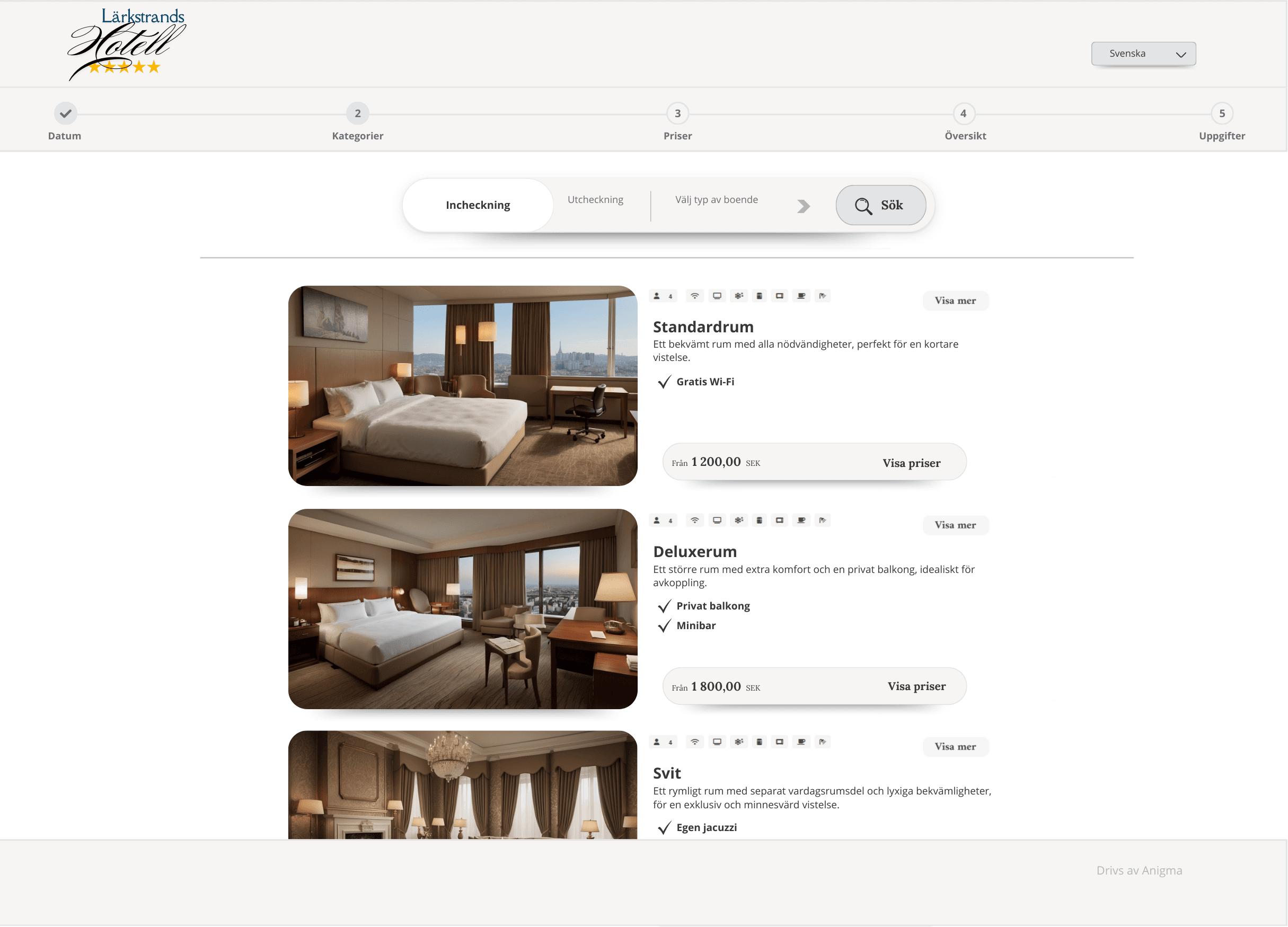Image resolution: width=1288 pixels, height=927 pixels.
Task: Click the Wi-Fi icon for Standardrum
Action: click(694, 296)
